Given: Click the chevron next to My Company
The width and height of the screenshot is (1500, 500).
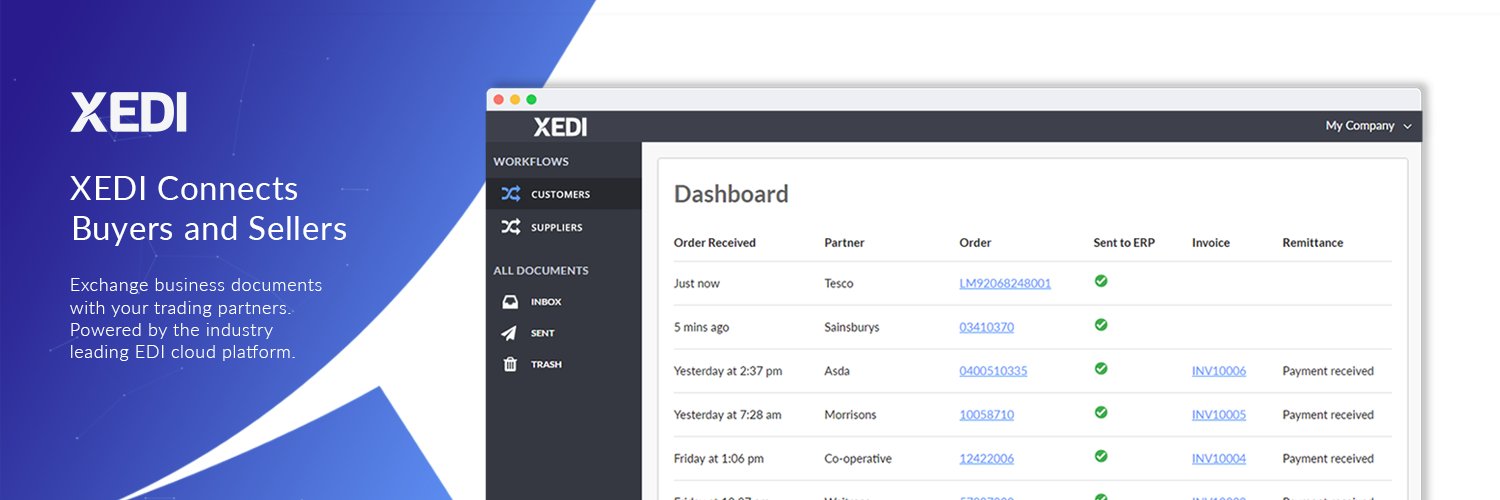Looking at the screenshot, I should pos(1407,127).
